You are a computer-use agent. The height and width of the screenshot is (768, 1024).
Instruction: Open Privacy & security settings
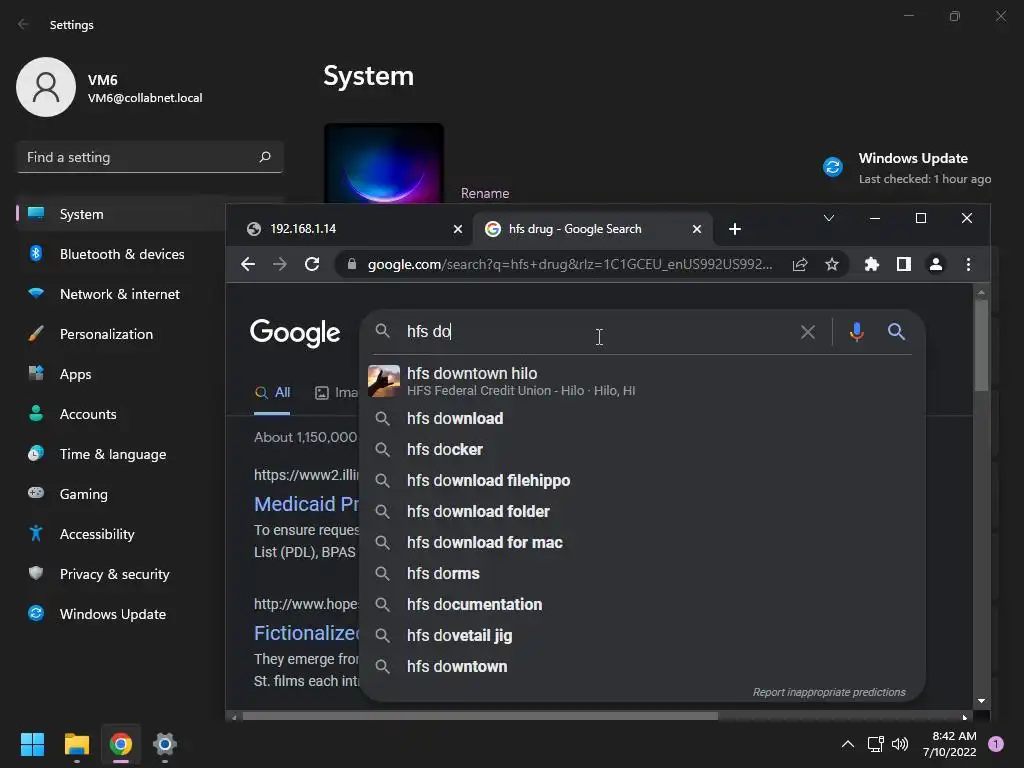(120, 574)
